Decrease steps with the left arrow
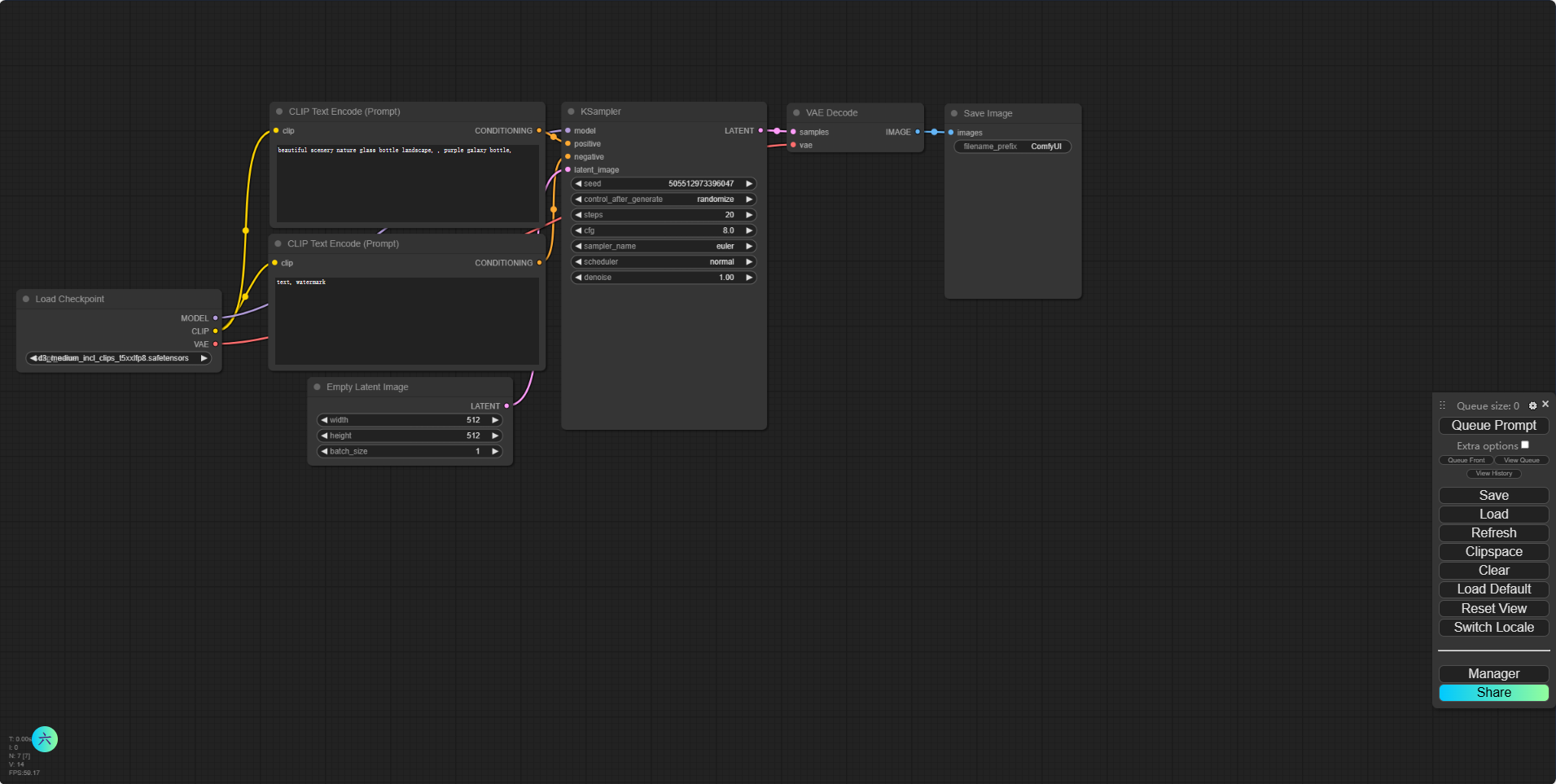Screen dimensions: 1556x784 [578, 215]
